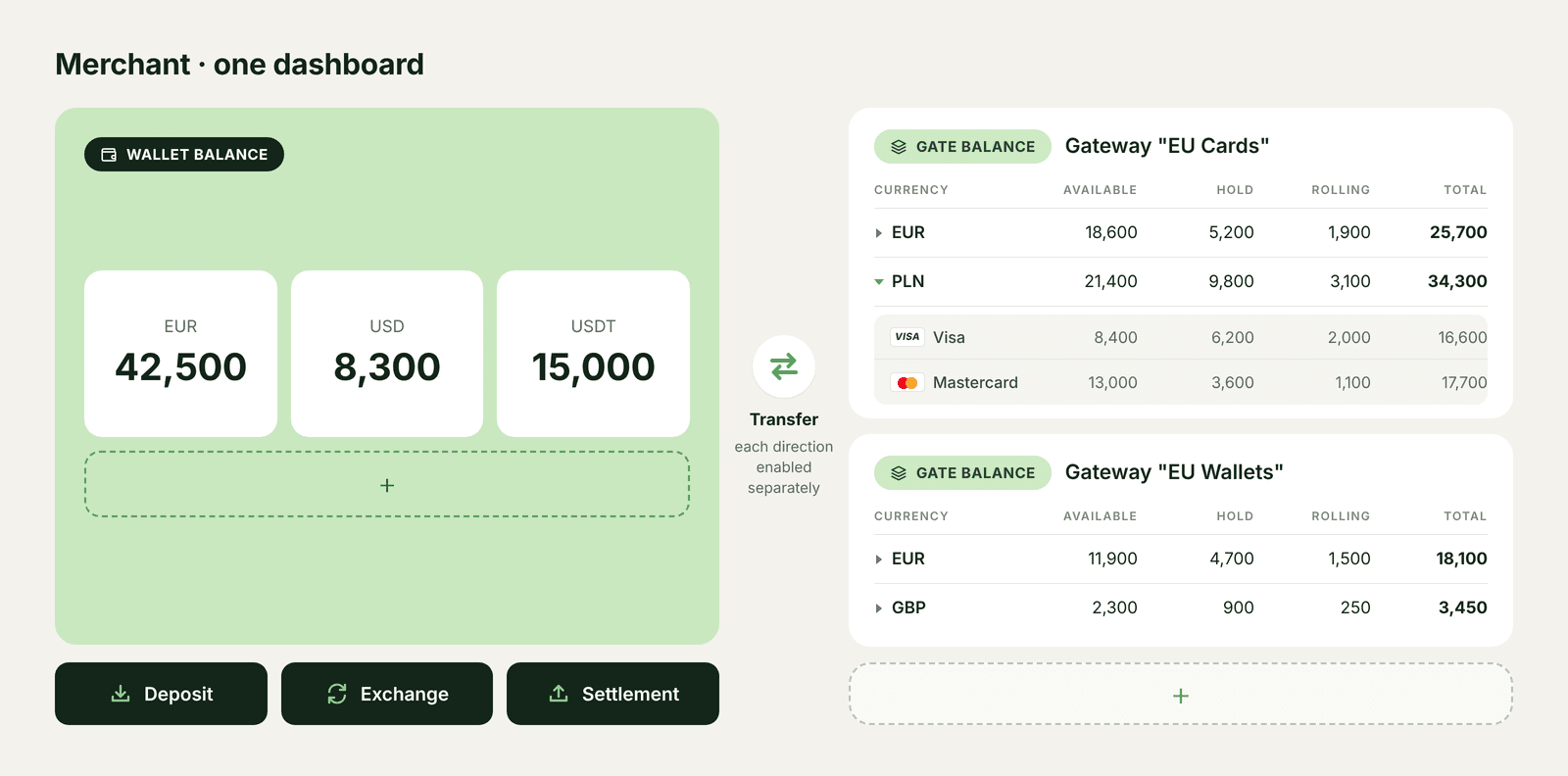Viewport: 1568px width, 776px height.
Task: Click PLN hold amount 9,800
Action: [x=1231, y=281]
